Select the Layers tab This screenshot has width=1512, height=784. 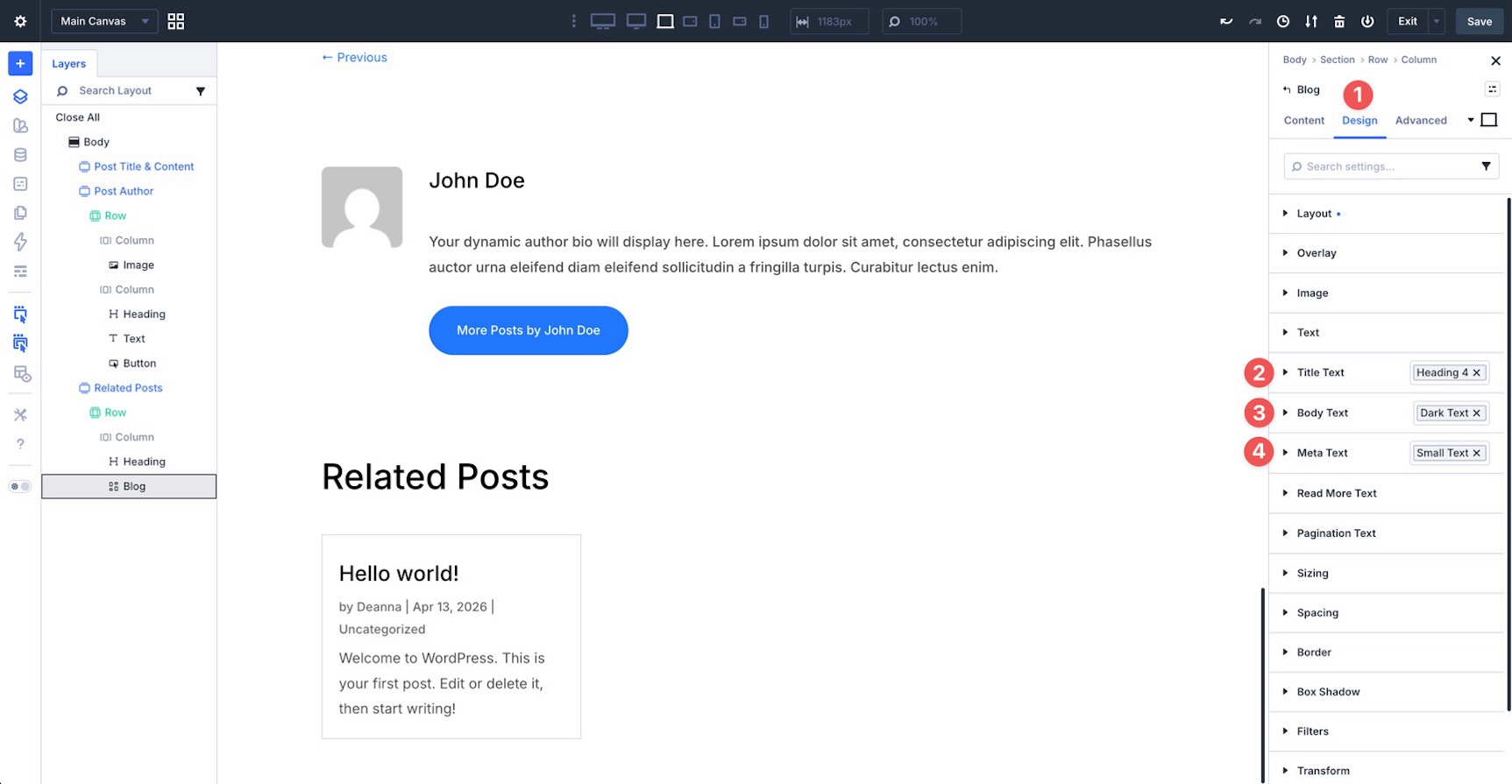coord(69,64)
